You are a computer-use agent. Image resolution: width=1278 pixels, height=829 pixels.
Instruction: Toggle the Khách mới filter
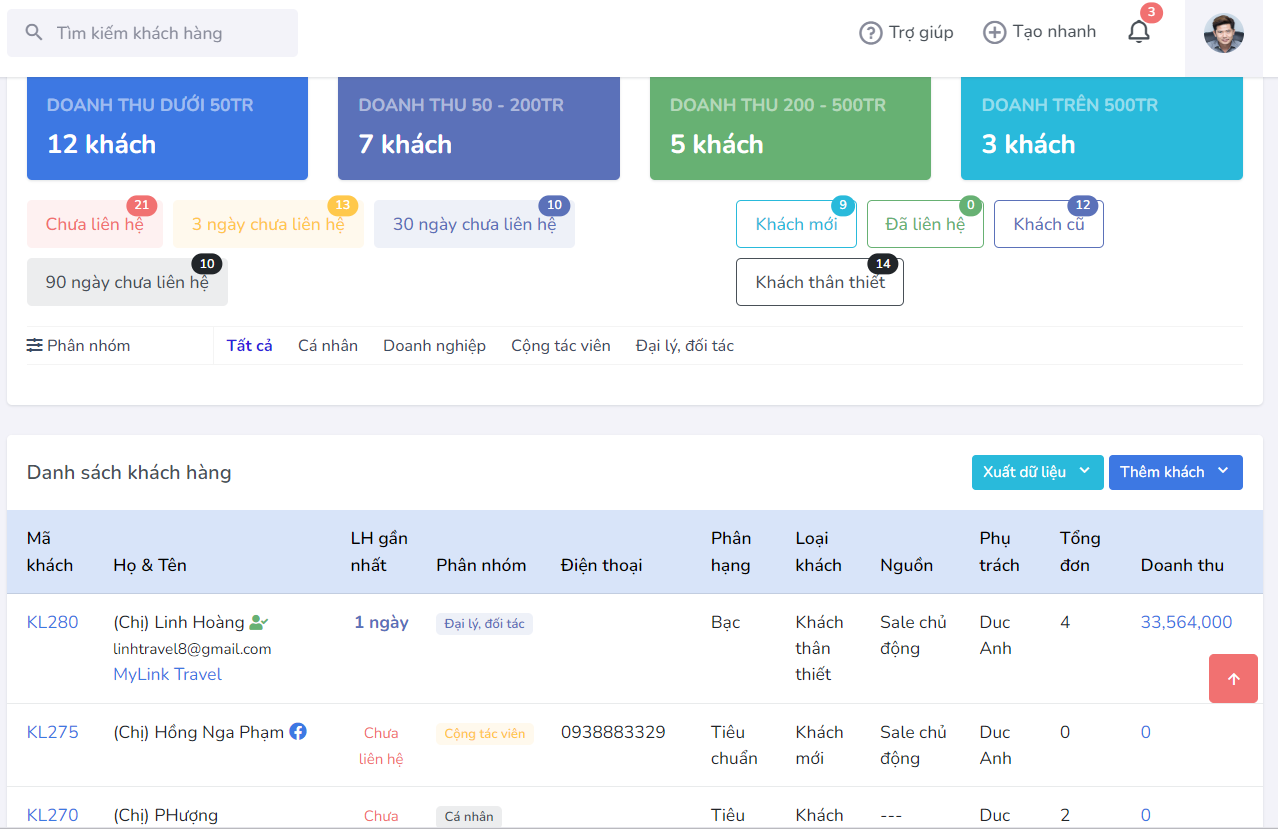point(796,224)
